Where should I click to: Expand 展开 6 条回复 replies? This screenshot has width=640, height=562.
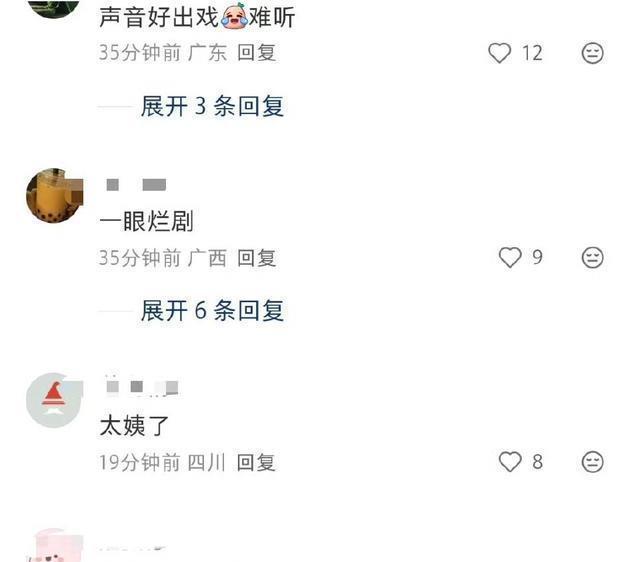point(212,311)
